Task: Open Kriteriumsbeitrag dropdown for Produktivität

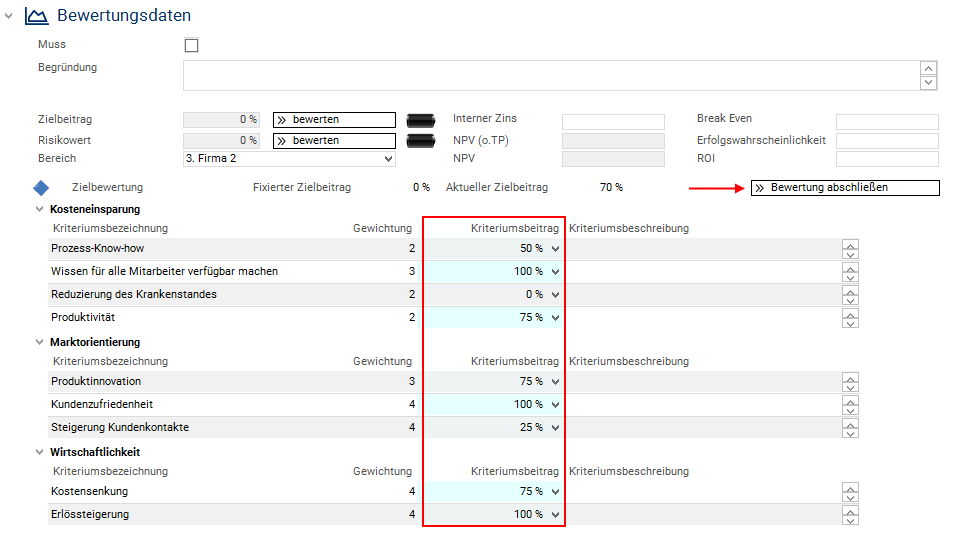Action: point(555,318)
